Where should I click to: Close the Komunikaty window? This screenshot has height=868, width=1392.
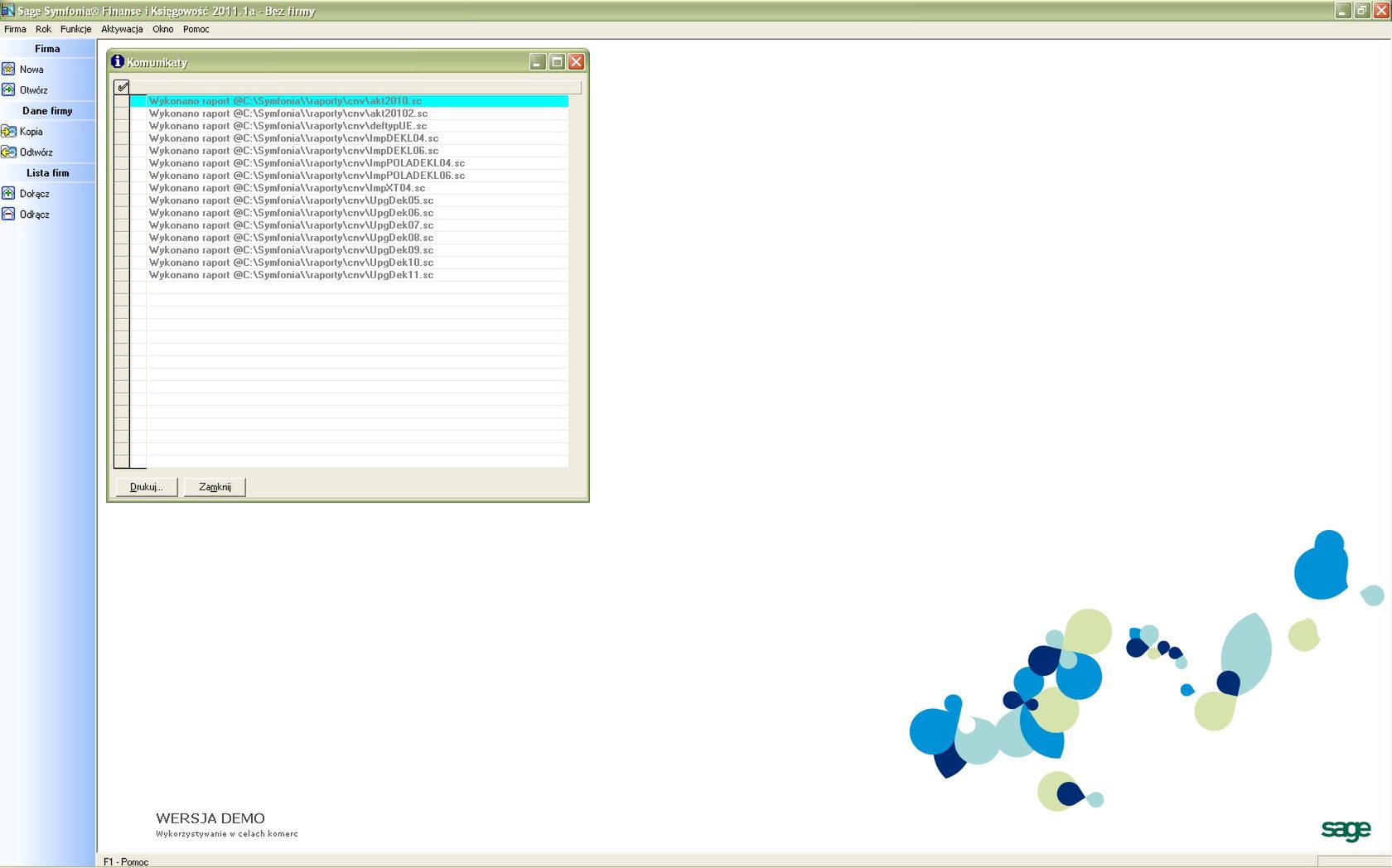coord(576,62)
